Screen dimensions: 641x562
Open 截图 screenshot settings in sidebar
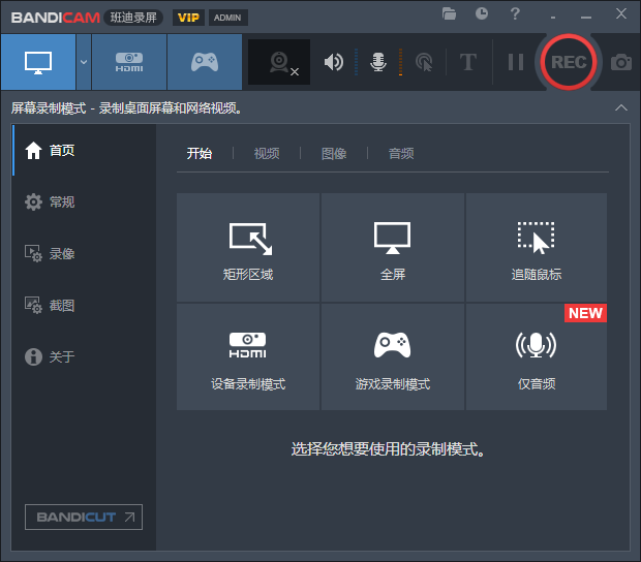tap(84, 305)
